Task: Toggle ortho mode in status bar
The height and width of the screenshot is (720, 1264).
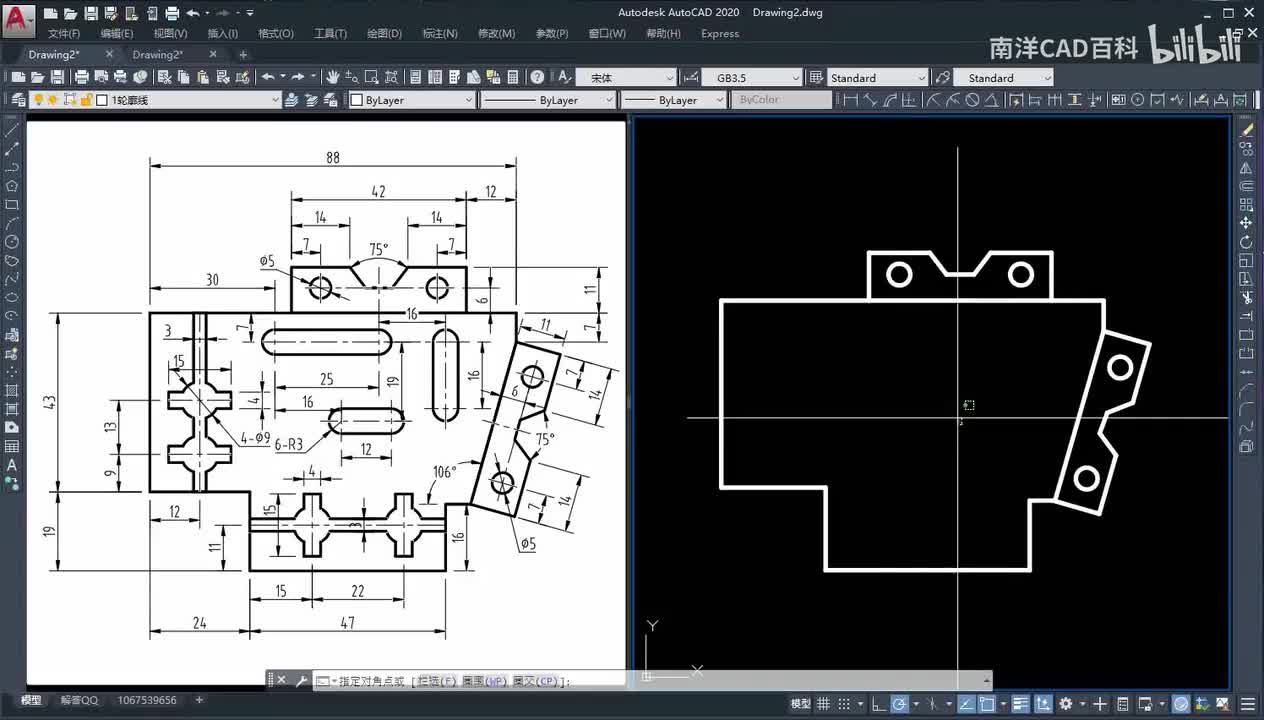Action: (879, 704)
